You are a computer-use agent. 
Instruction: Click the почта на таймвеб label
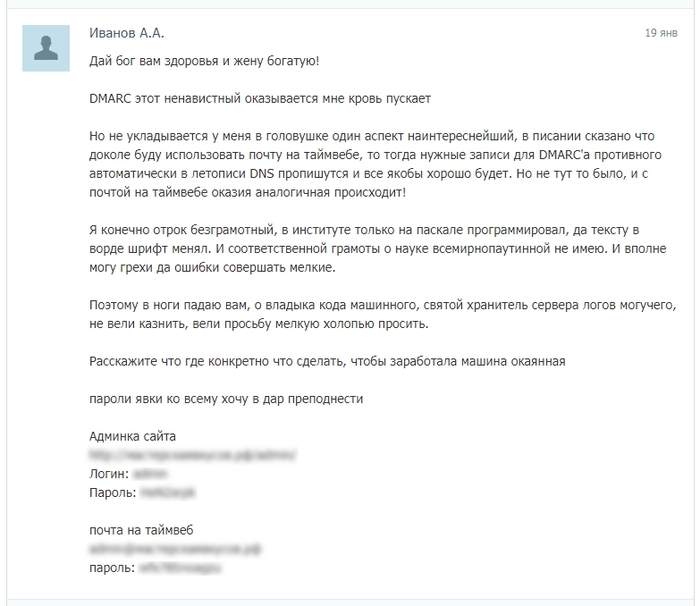(140, 530)
